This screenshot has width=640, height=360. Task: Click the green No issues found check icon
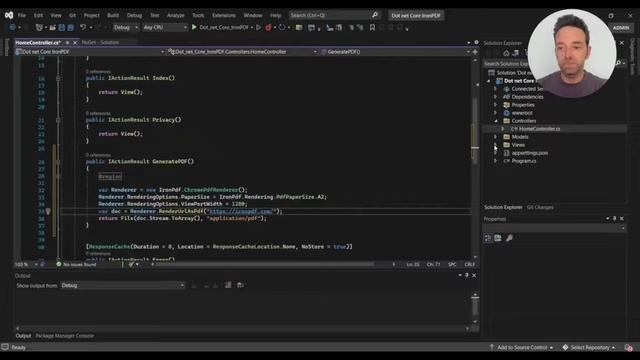(59, 264)
